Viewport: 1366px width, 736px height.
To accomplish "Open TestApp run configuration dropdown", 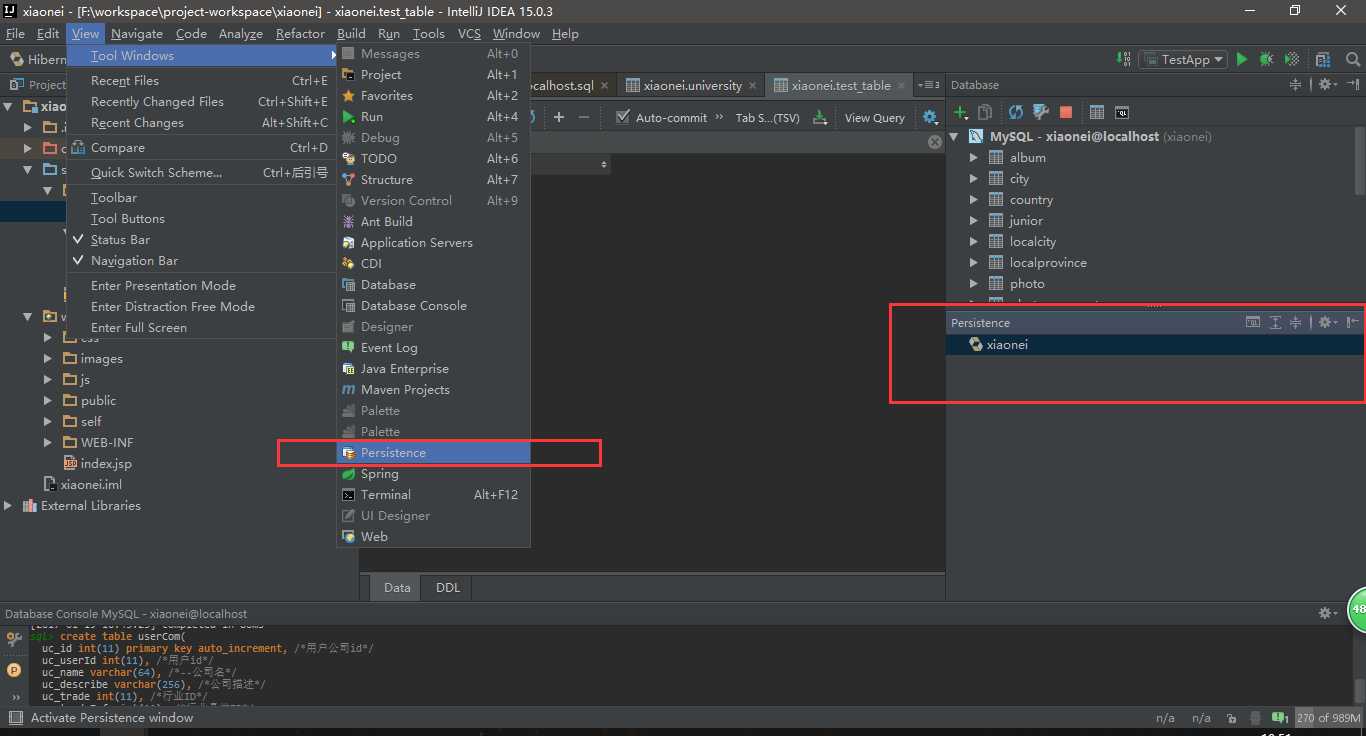I will point(1184,60).
